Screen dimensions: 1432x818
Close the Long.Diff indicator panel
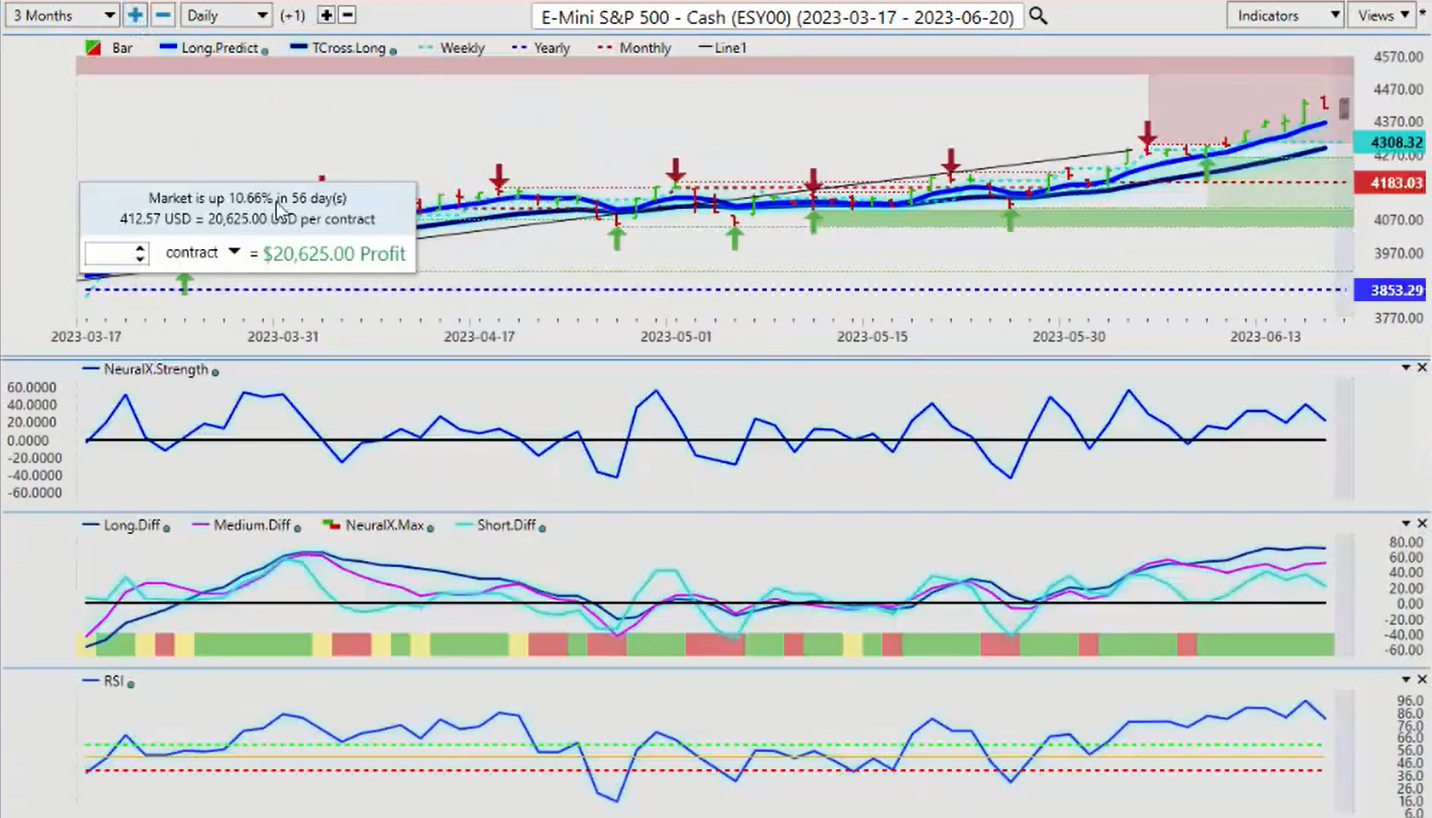click(x=1423, y=523)
